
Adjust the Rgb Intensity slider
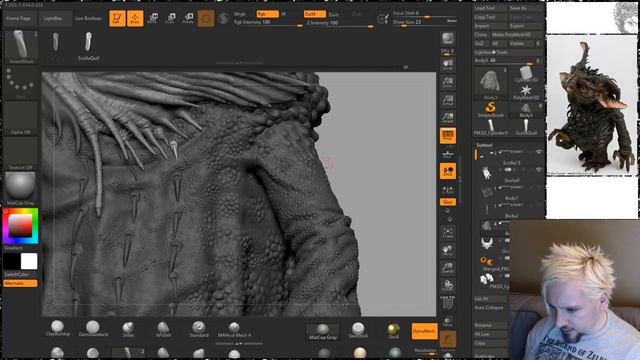(268, 23)
